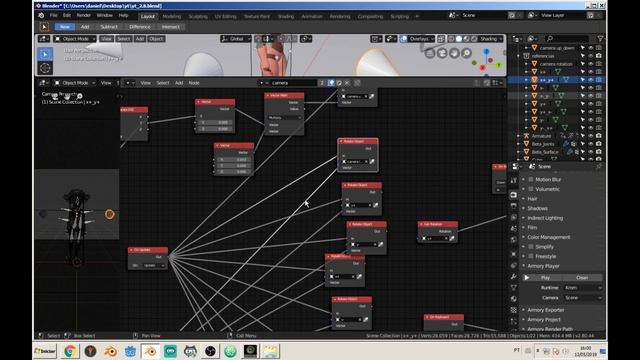Open the Shading dropdown

click(491, 39)
